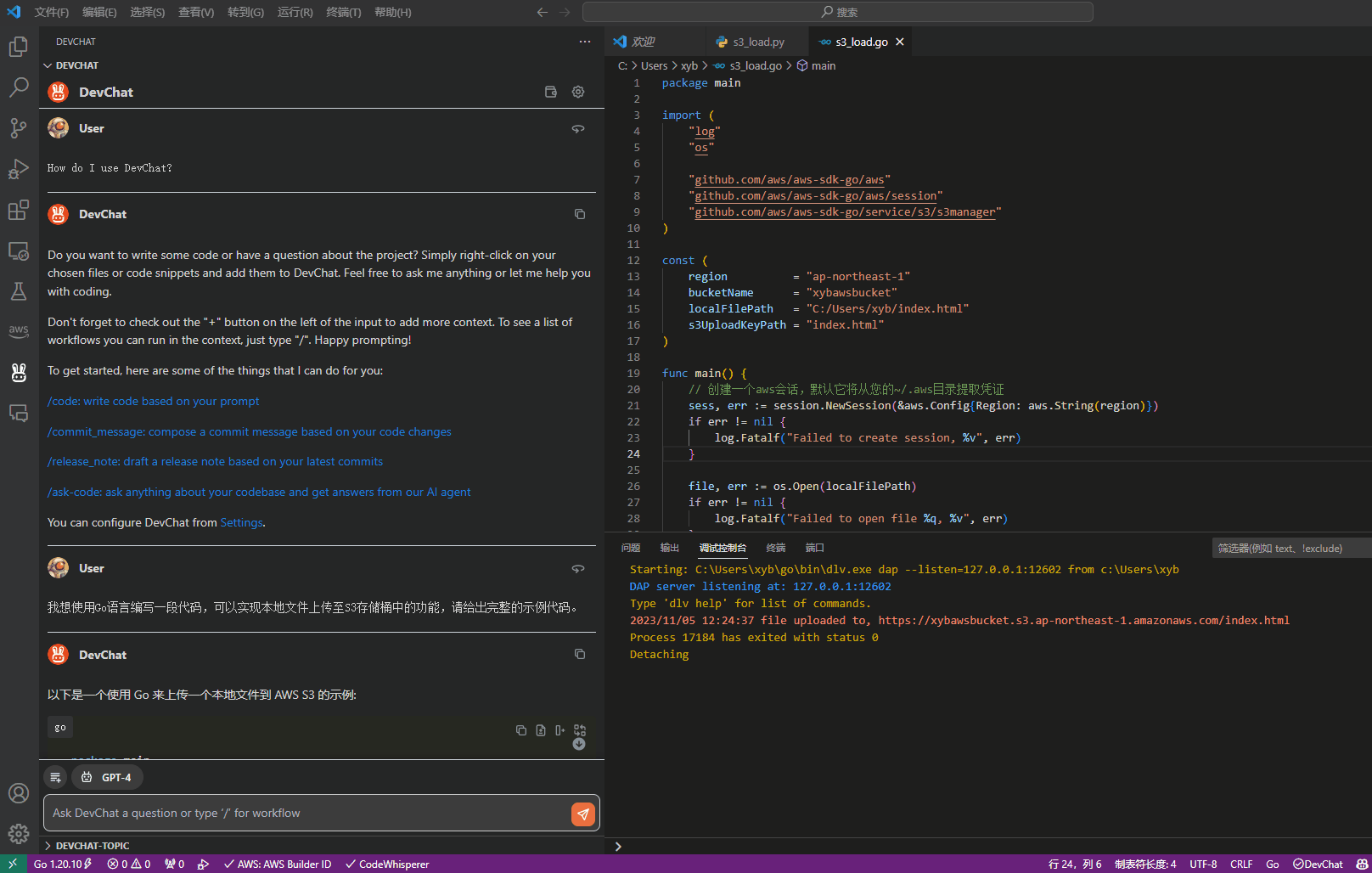
Task: Click the xyb breadcrumb segment
Action: pyautogui.click(x=689, y=65)
